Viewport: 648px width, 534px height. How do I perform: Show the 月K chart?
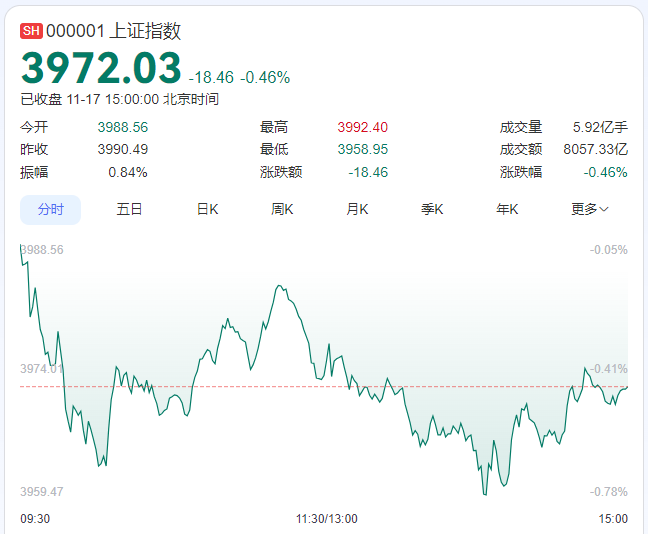357,209
